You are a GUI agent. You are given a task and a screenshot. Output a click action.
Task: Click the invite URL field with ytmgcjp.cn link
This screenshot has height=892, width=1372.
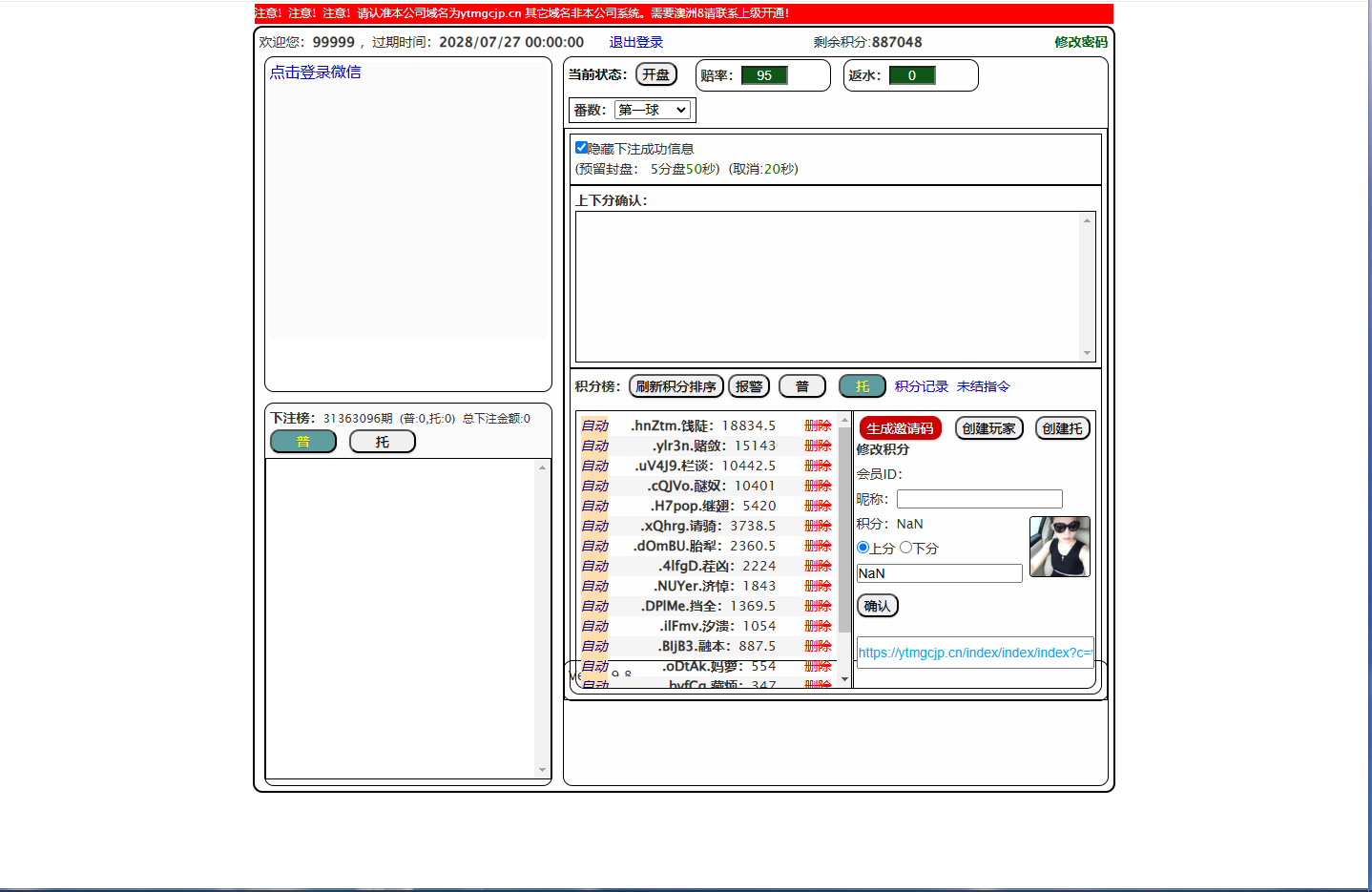(x=975, y=653)
